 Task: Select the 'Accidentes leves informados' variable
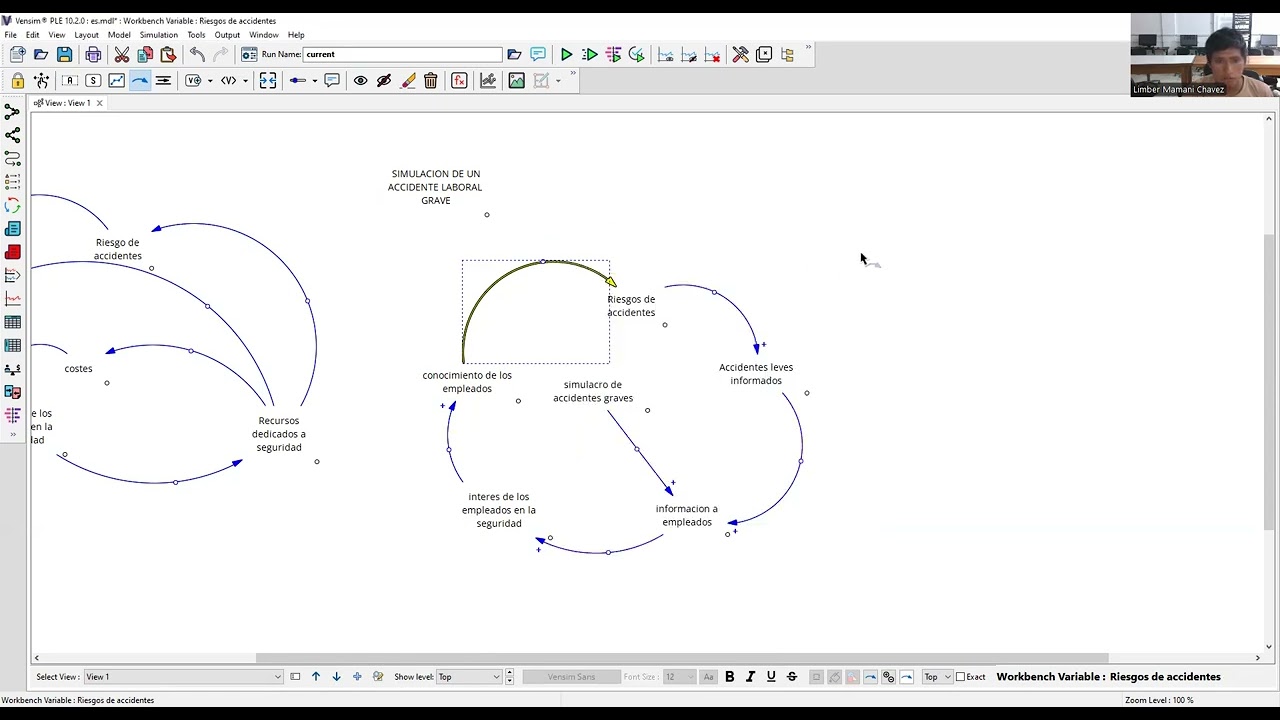756,374
